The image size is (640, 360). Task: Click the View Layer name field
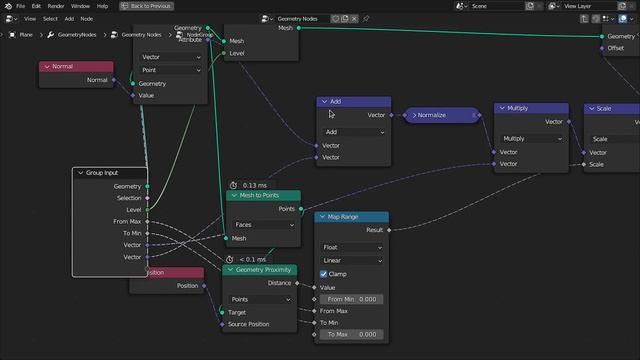pos(589,6)
